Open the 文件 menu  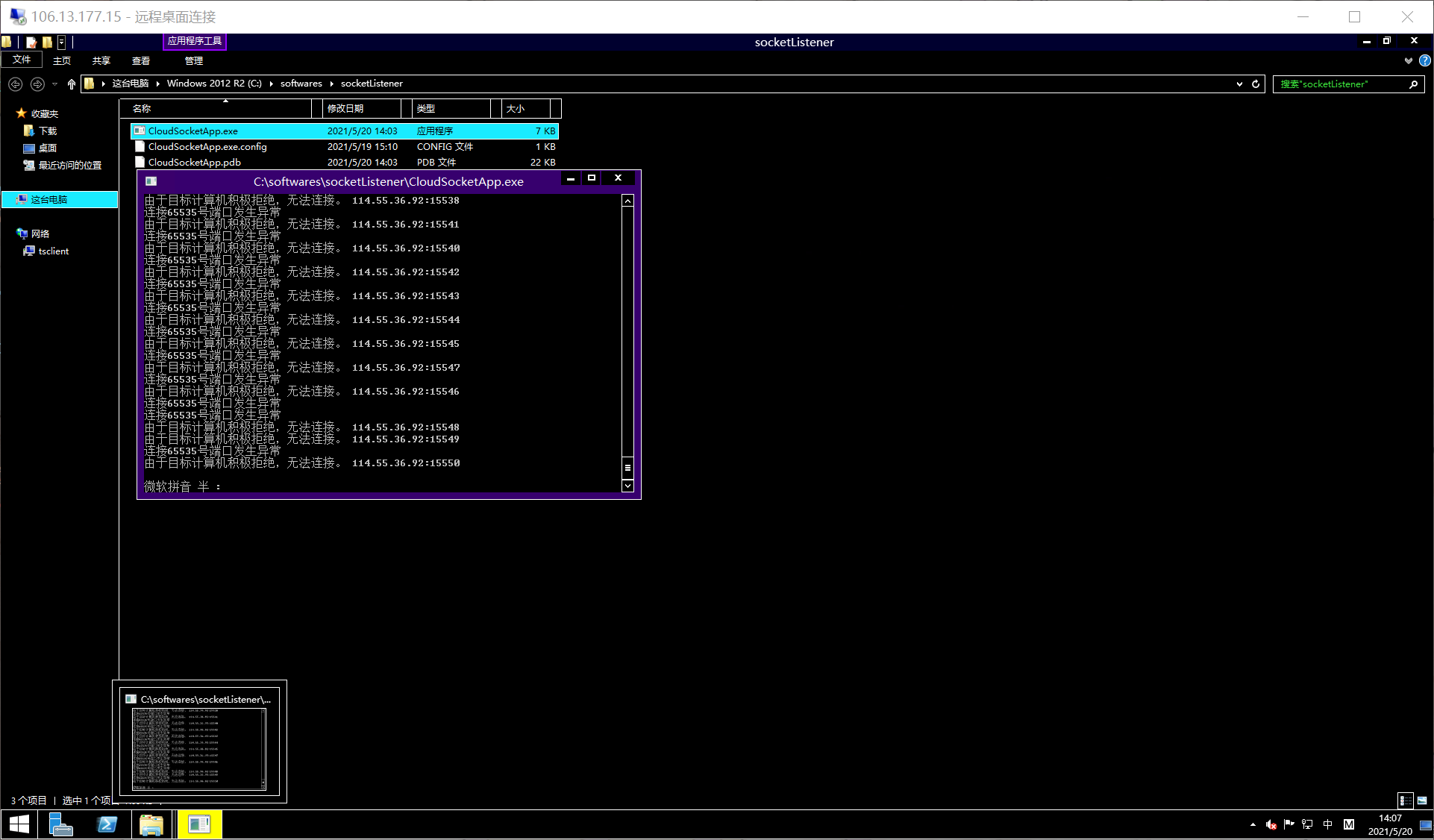(22, 60)
